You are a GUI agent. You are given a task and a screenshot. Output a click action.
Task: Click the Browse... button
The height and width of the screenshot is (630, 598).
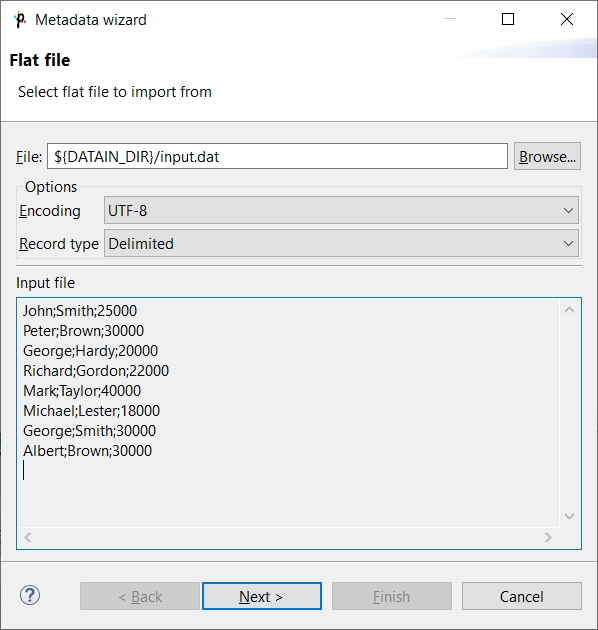click(x=547, y=156)
